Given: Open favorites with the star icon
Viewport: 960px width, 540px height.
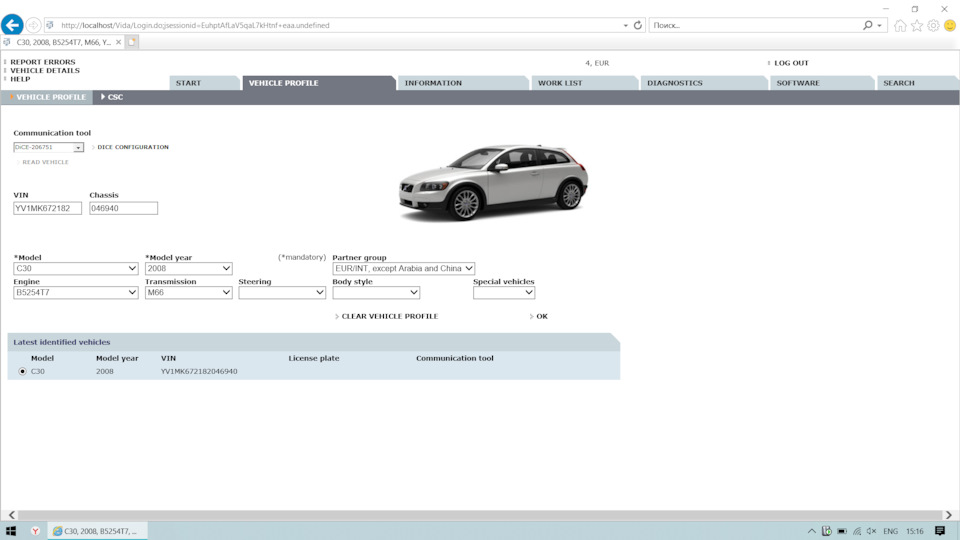Looking at the screenshot, I should tap(916, 25).
